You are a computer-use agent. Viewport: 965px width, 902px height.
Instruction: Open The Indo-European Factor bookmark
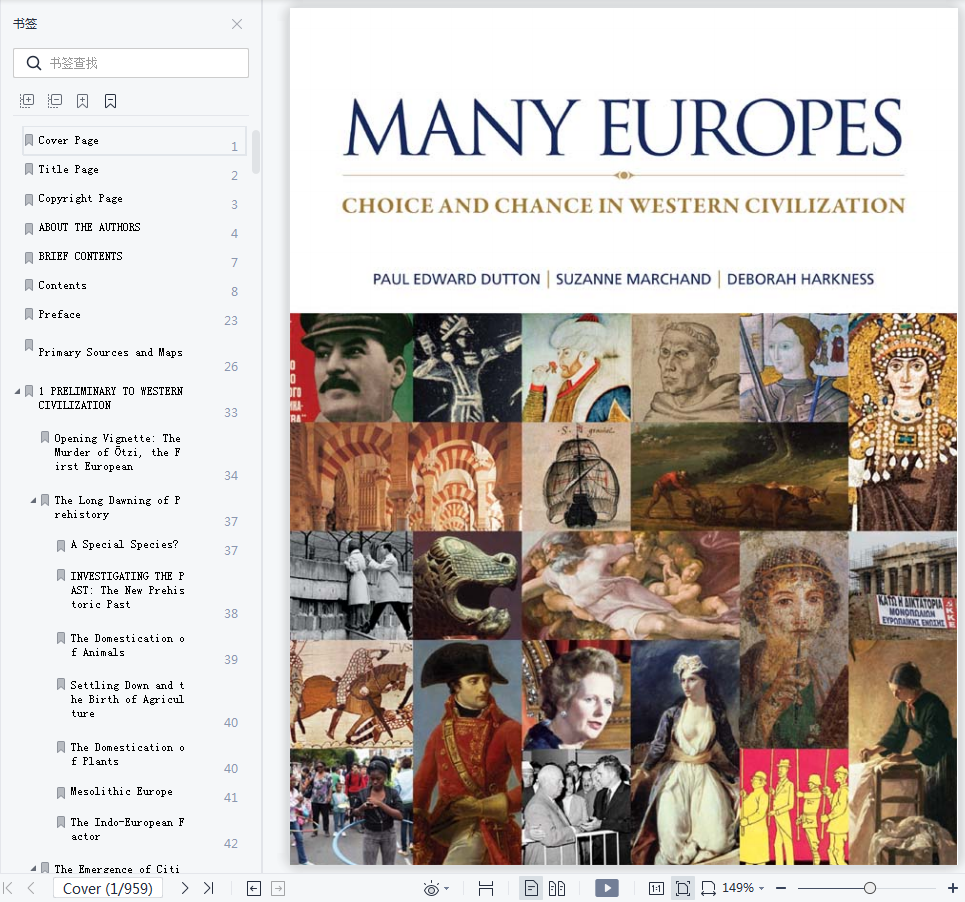pos(127,829)
